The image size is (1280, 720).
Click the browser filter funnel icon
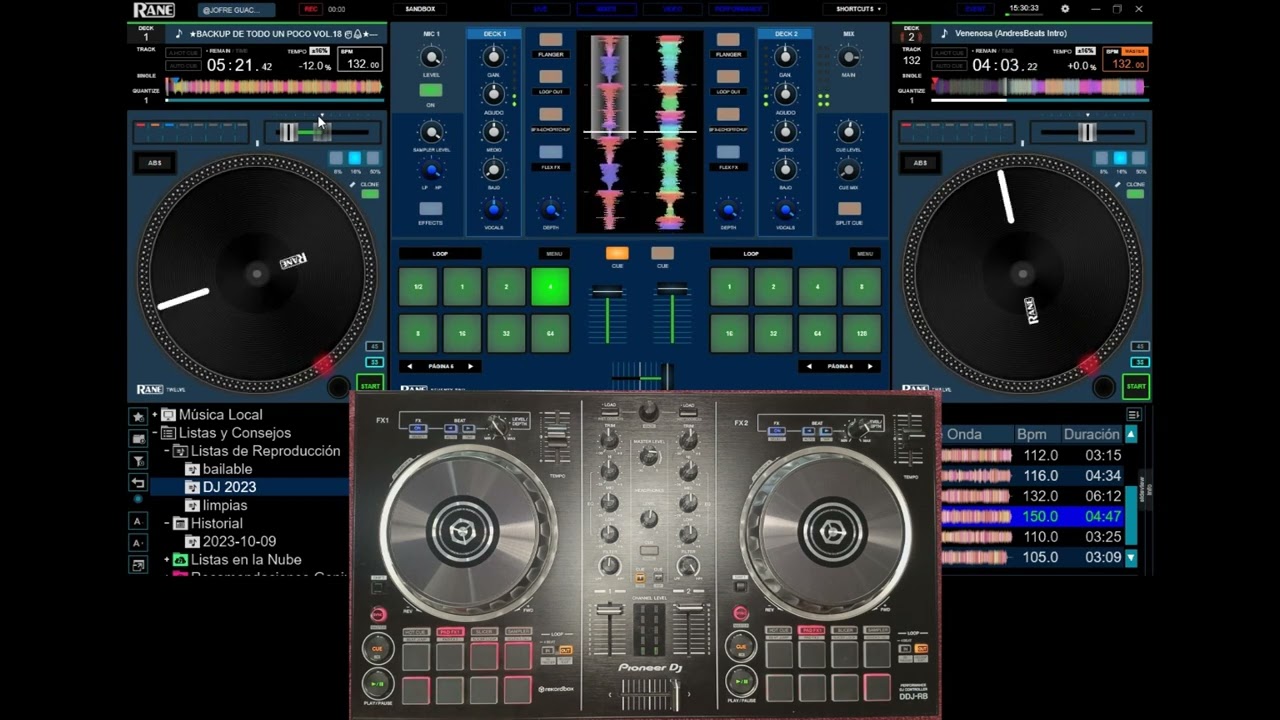(x=138, y=461)
